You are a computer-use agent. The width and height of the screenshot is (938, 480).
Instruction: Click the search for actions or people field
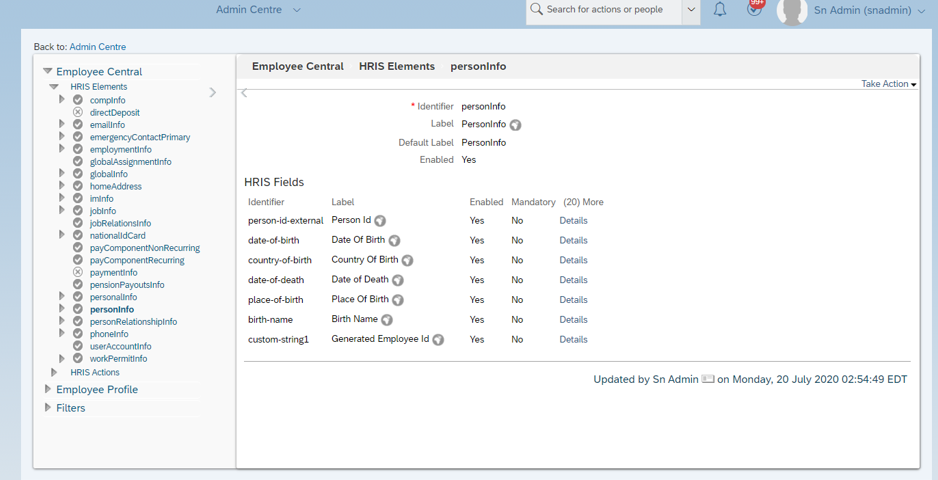604,10
